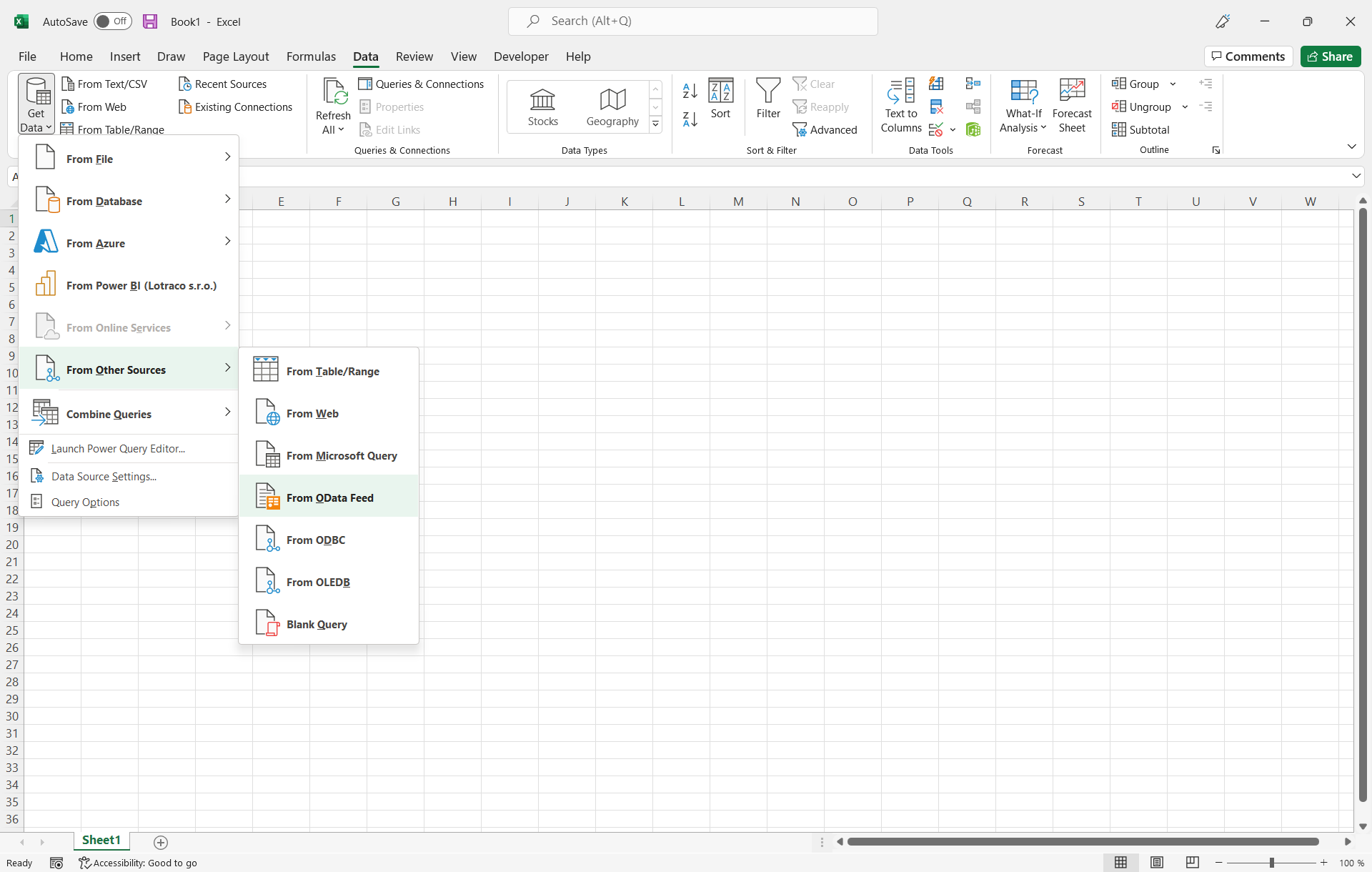Open Data Validation

[x=937, y=129]
